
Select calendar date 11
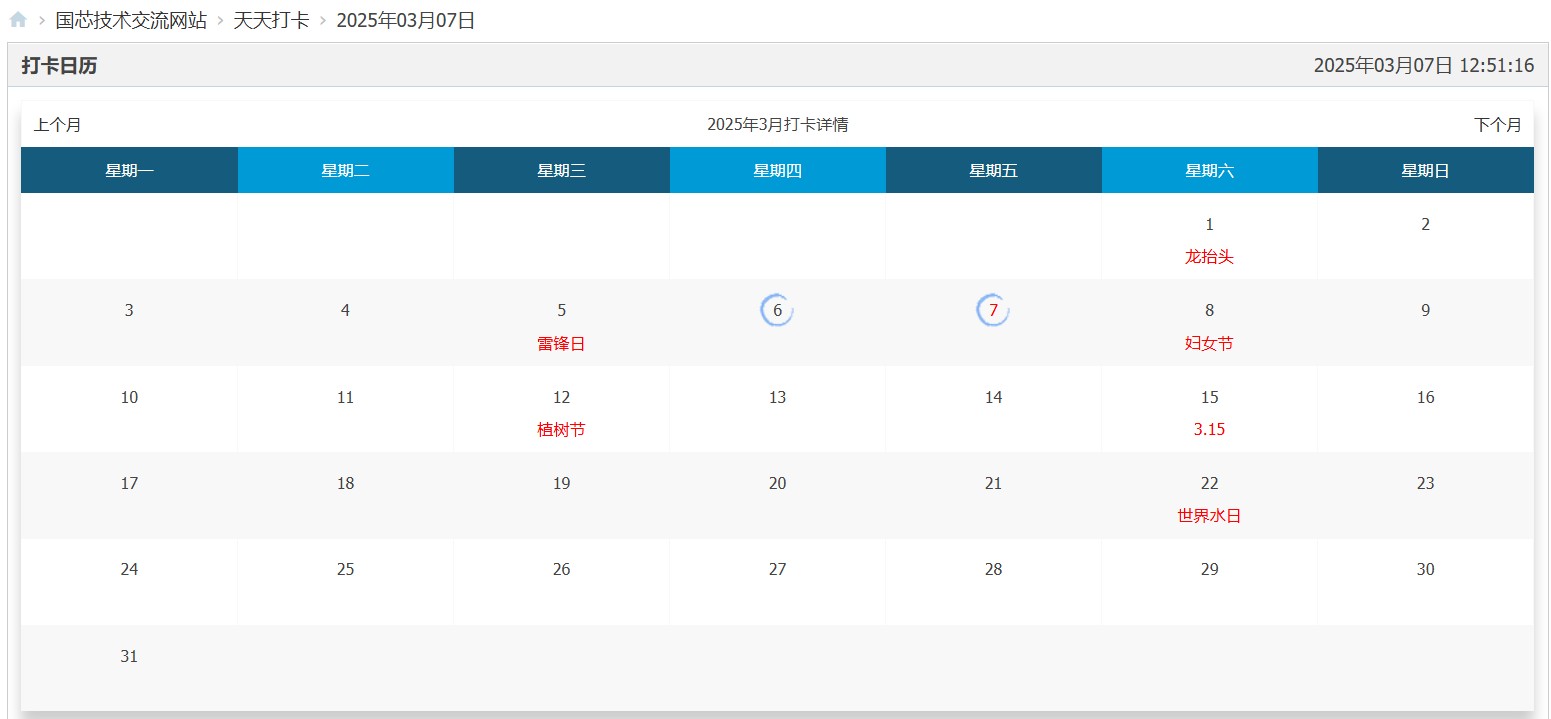point(345,397)
